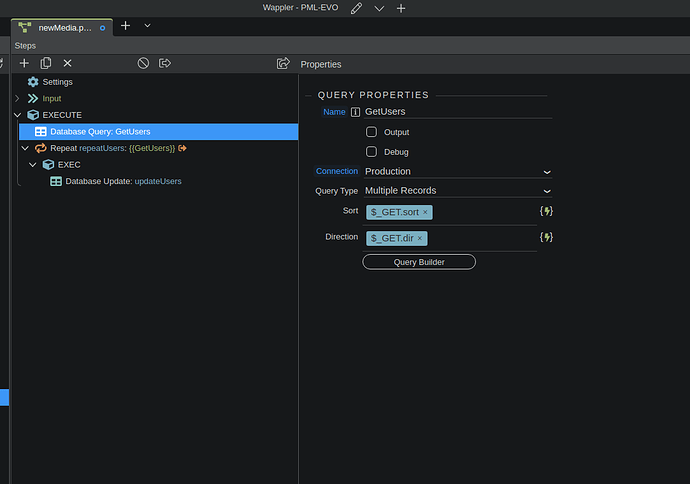
Task: Click the EXEC cube icon
Action: [x=48, y=165]
